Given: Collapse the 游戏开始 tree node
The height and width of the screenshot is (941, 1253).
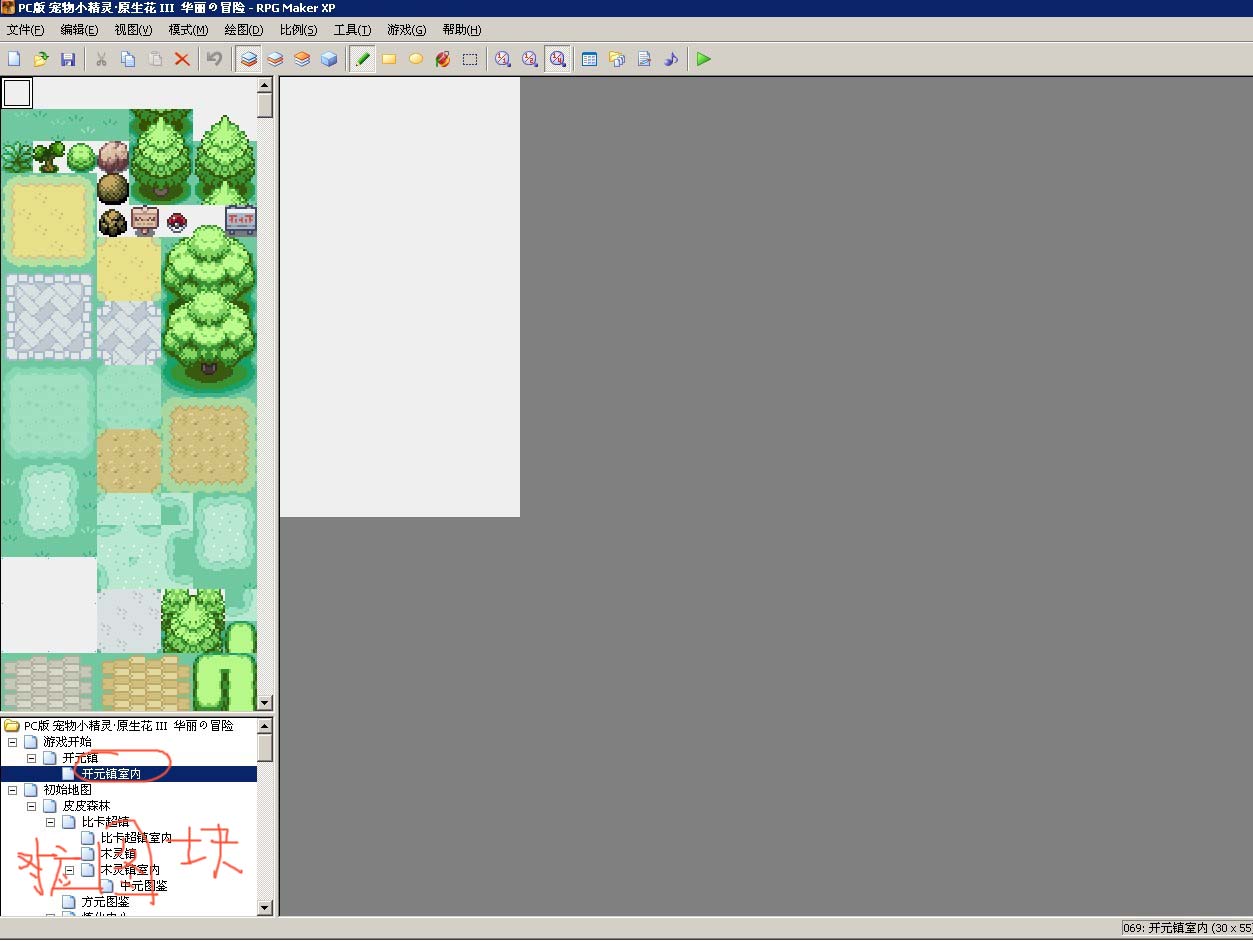Looking at the screenshot, I should pos(12,742).
